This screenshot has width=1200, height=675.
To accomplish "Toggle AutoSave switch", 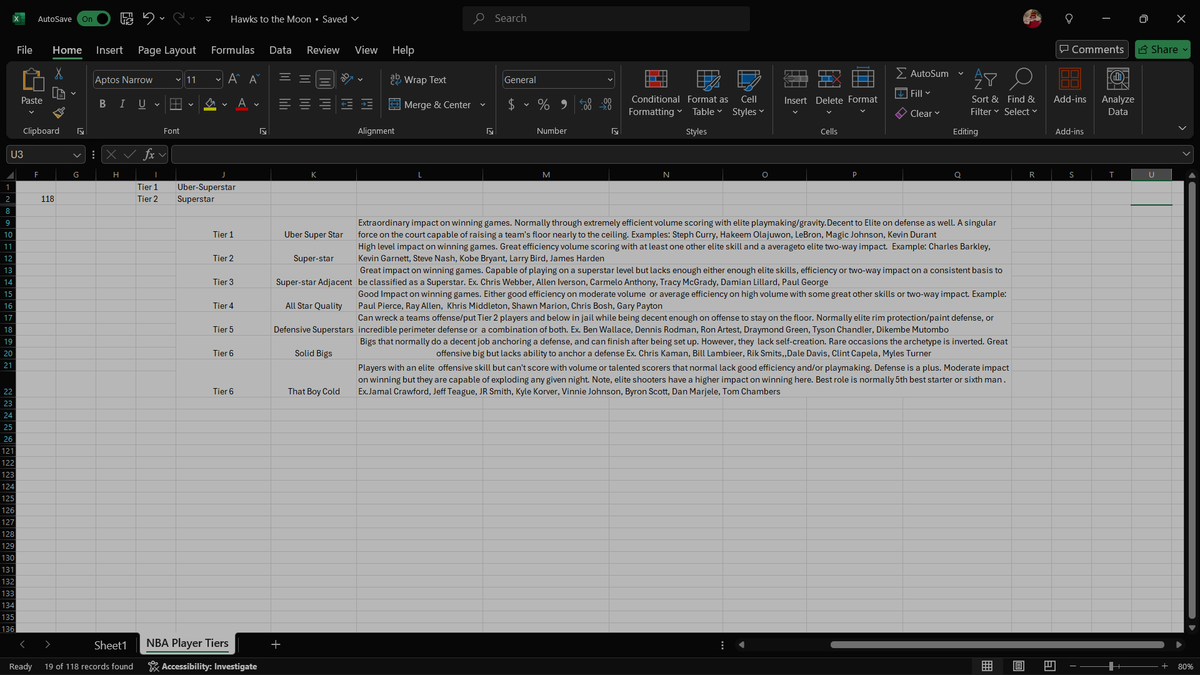I will click(92, 18).
